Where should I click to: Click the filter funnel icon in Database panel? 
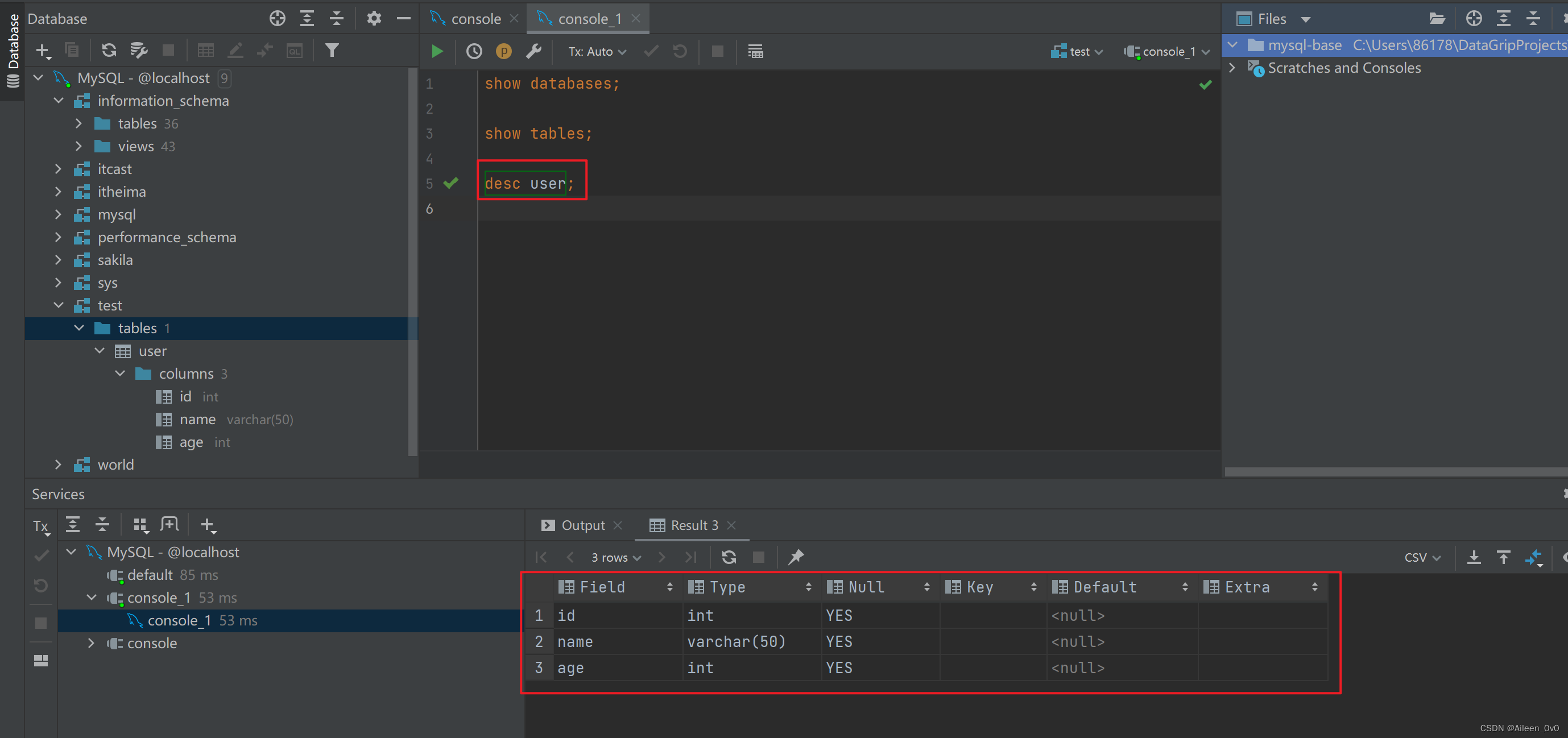332,51
